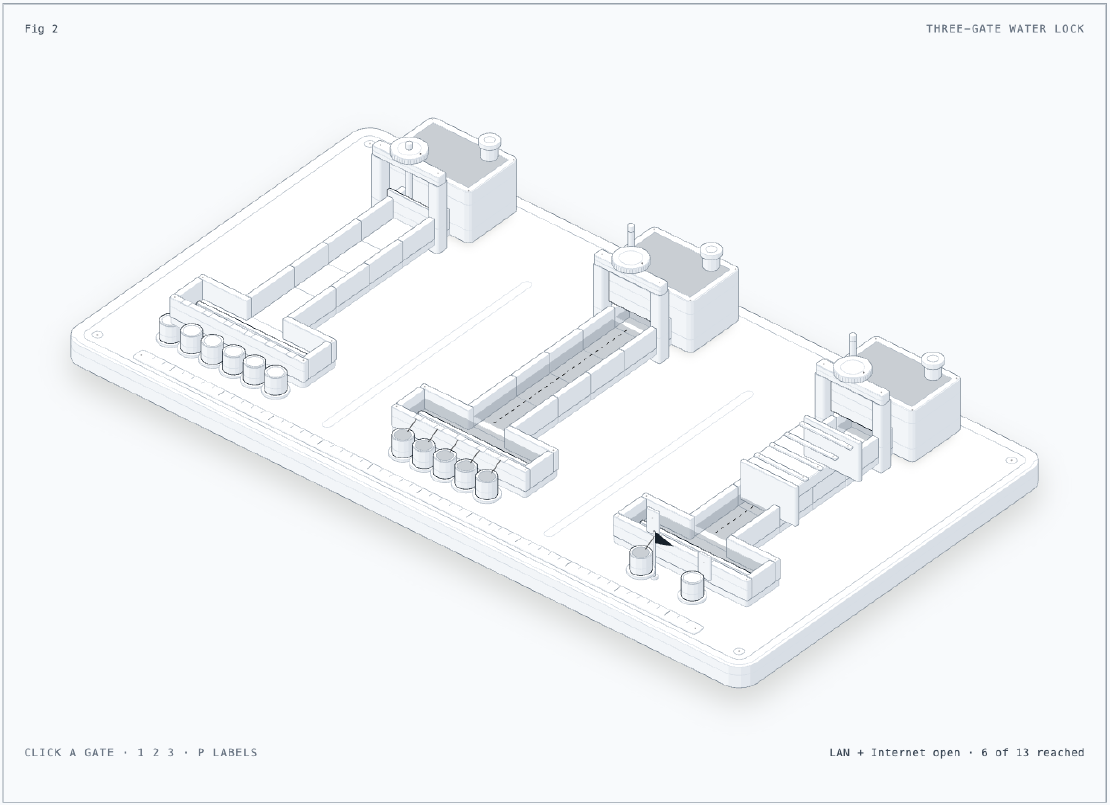Select the leftmost cylinder in the first basin
1110x805 pixels.
coord(168,329)
